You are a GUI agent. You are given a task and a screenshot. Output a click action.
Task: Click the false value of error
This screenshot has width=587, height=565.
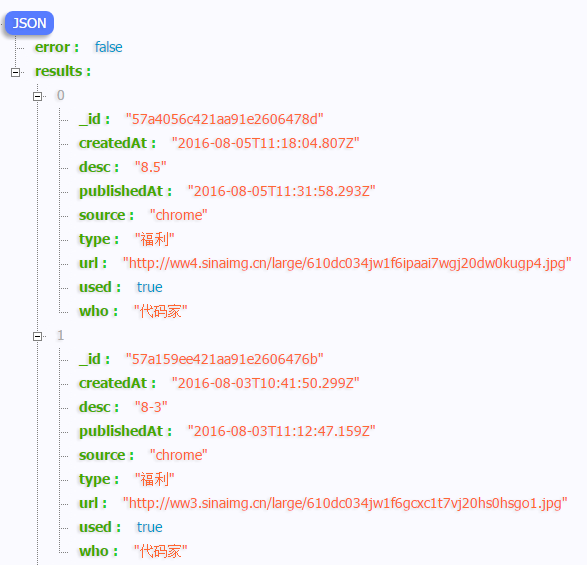point(109,47)
